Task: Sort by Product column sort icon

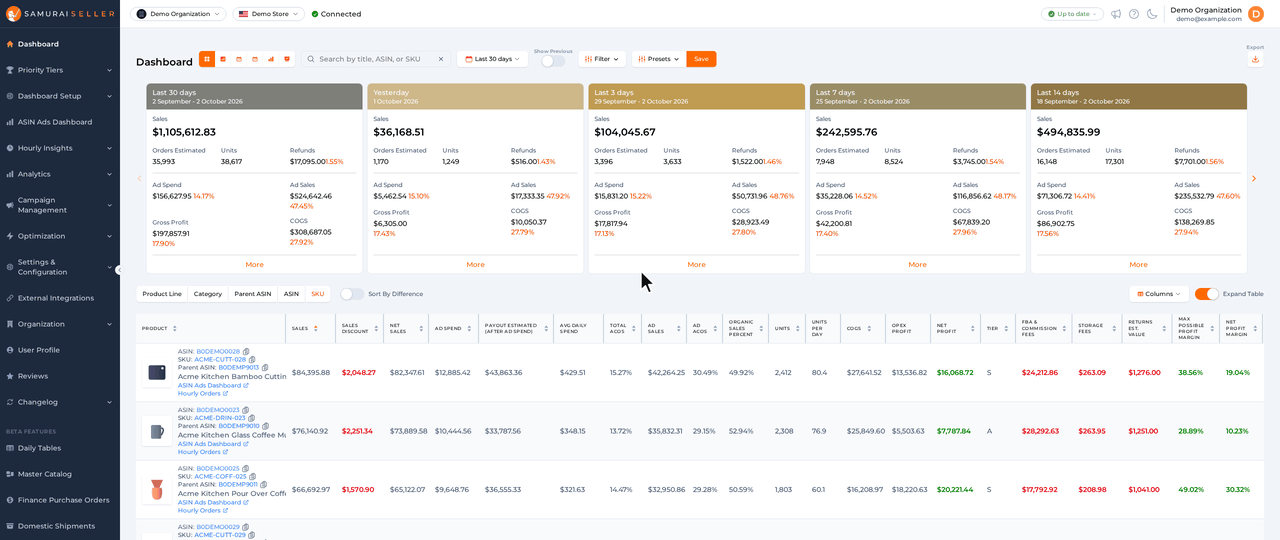Action: pyautogui.click(x=175, y=328)
